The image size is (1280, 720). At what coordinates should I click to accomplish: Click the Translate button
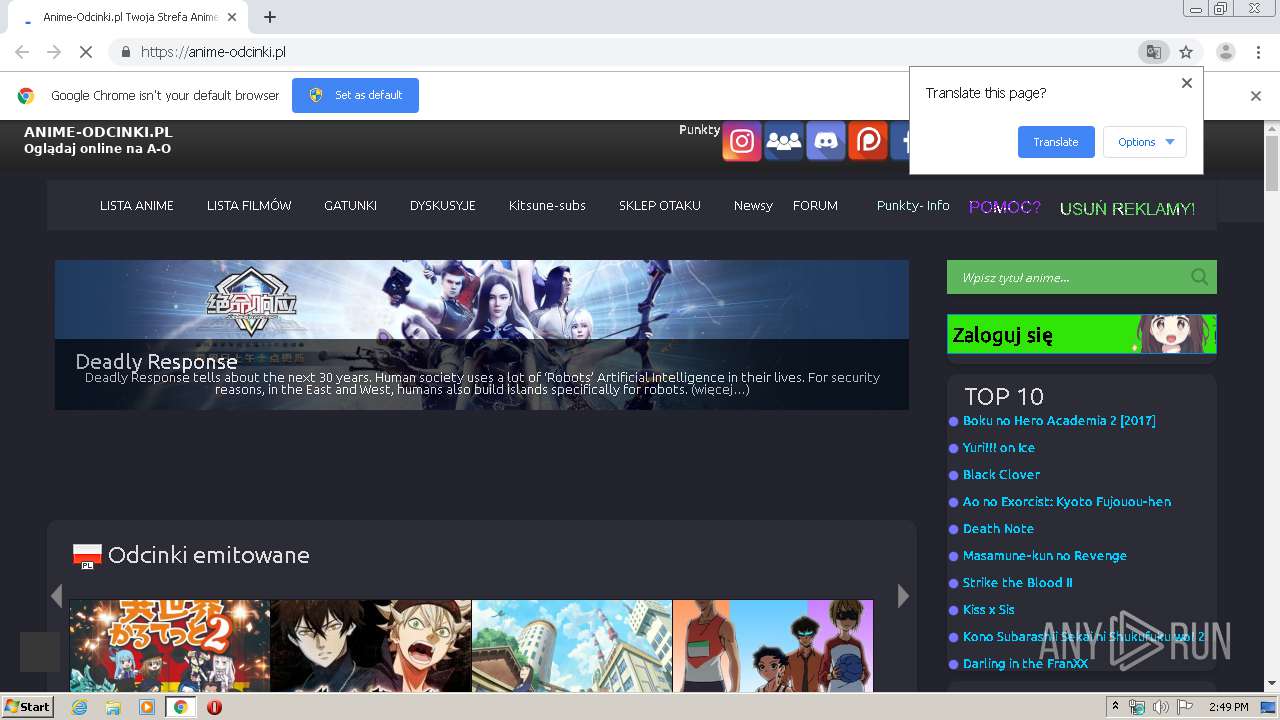[x=1056, y=142]
